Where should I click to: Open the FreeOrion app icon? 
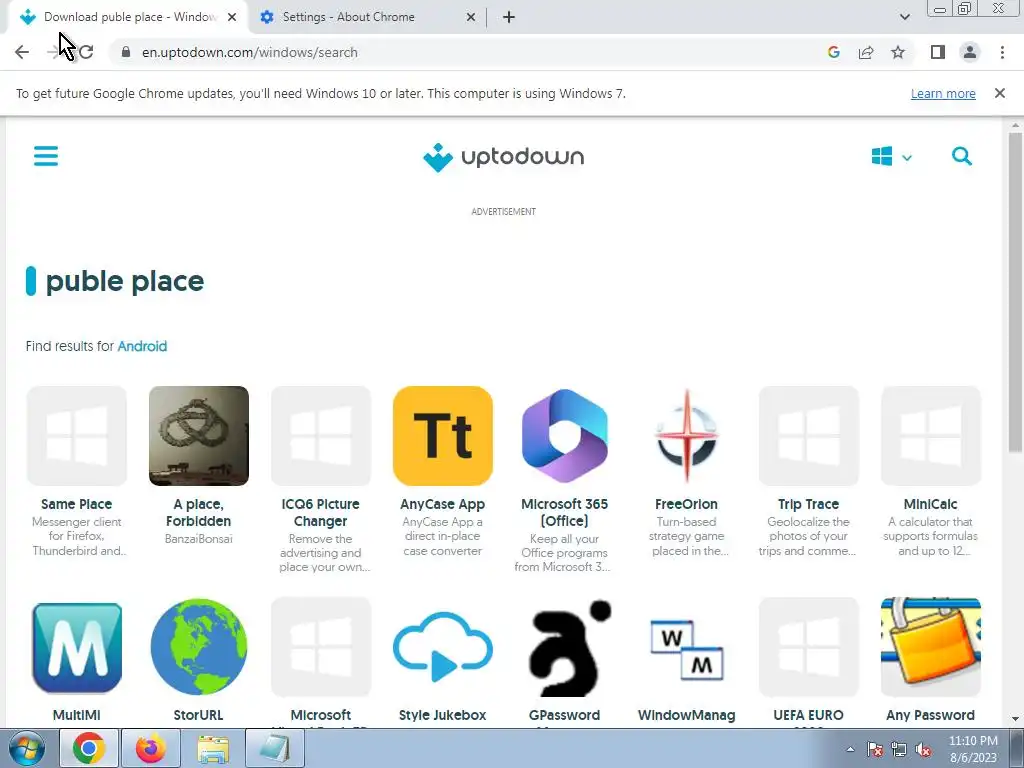[686, 436]
